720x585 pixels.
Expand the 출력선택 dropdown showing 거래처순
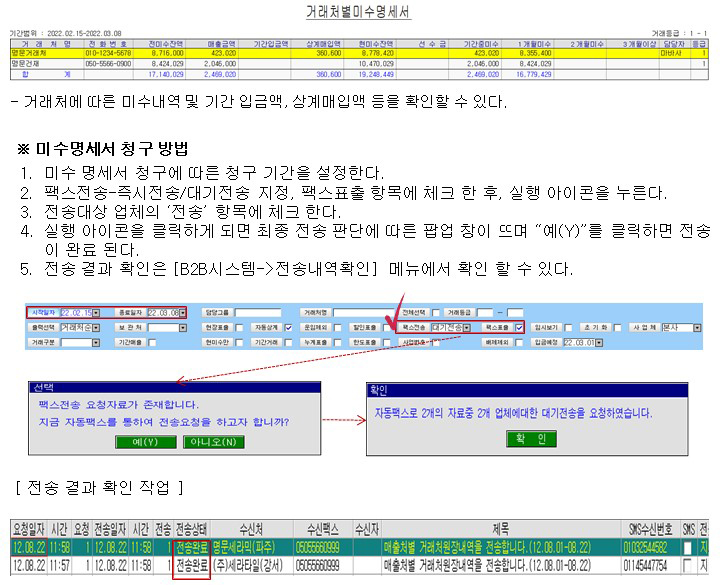click(x=96, y=328)
